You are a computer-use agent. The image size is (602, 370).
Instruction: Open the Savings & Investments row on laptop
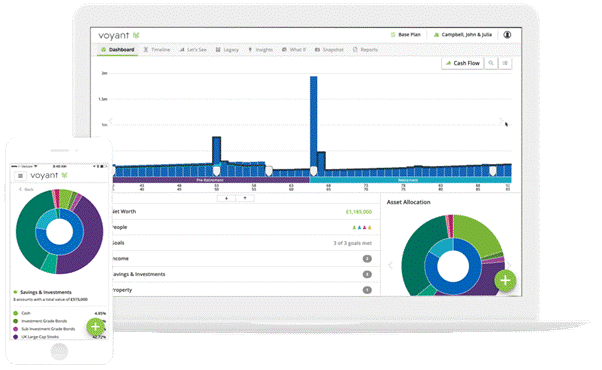tap(245, 274)
